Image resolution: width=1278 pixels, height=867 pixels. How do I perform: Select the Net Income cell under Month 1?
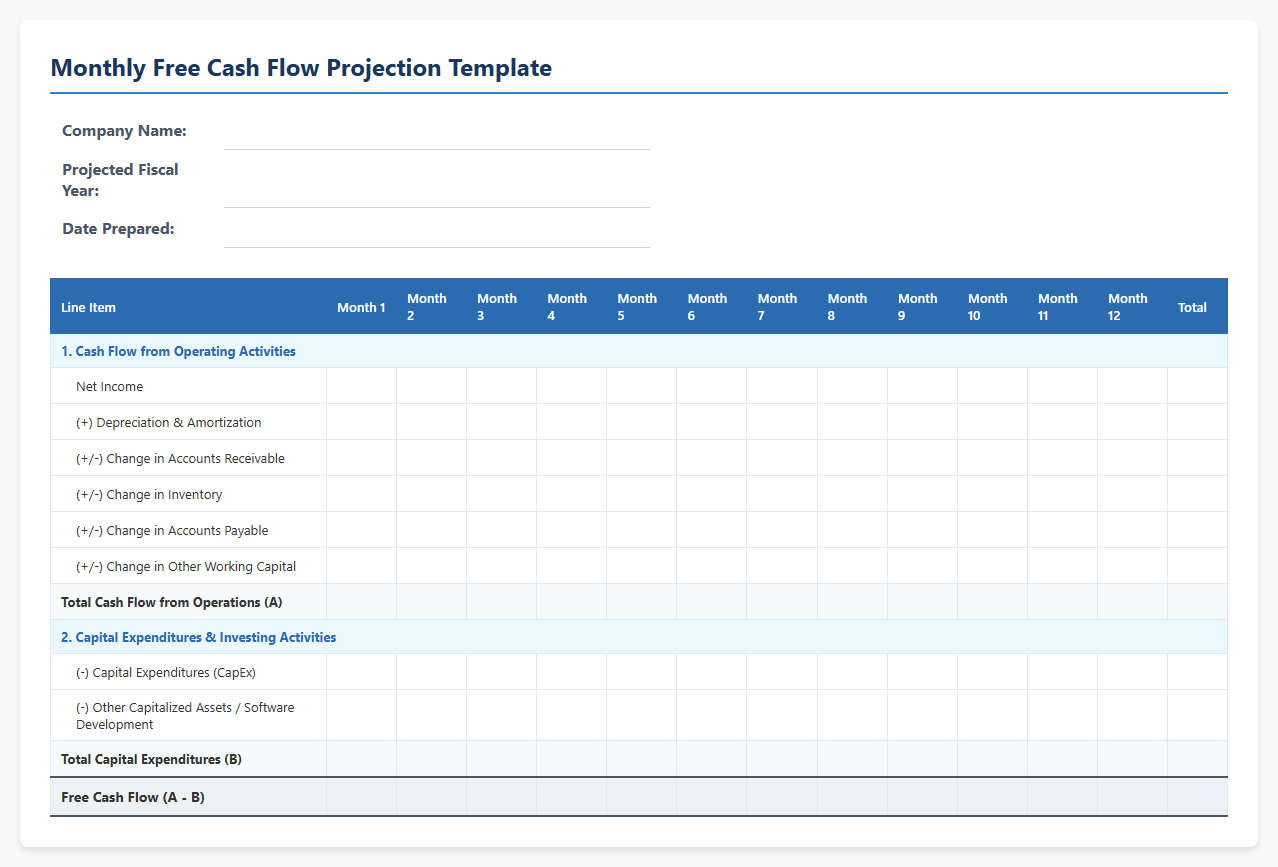coord(361,386)
